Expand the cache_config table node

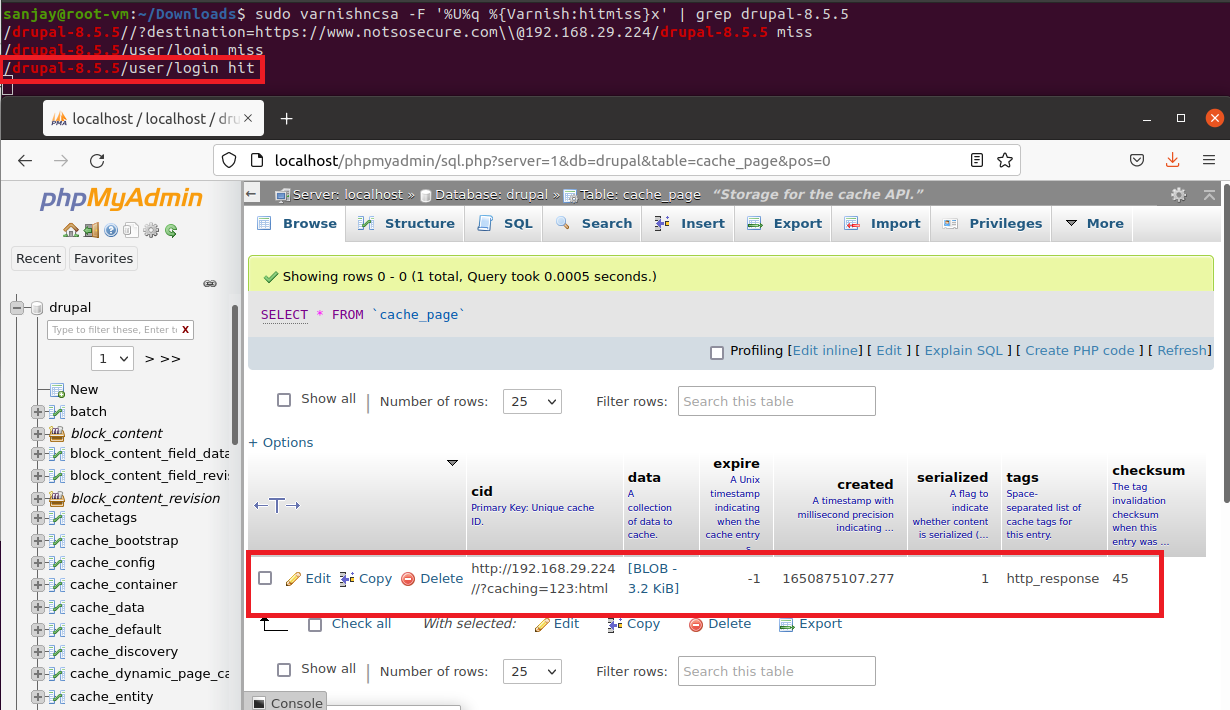(38, 563)
